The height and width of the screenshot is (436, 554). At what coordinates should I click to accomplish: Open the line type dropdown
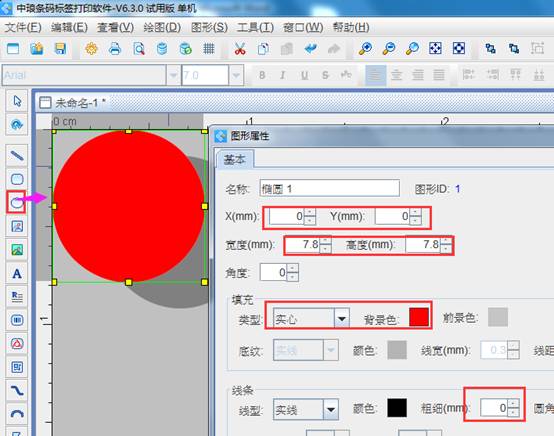(x=331, y=410)
